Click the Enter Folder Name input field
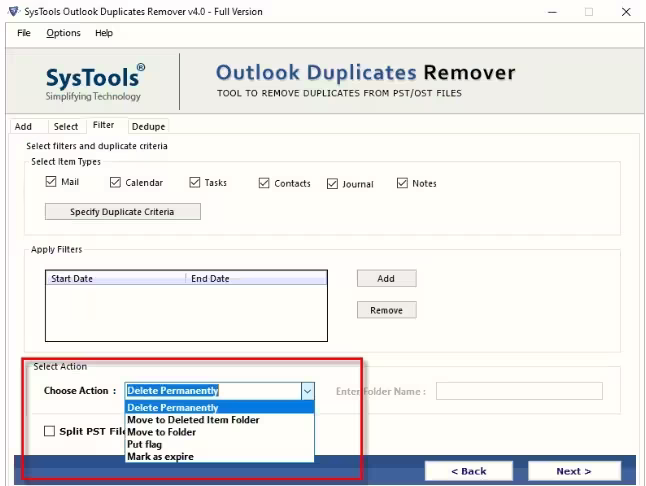This screenshot has width=646, height=486. pos(519,391)
